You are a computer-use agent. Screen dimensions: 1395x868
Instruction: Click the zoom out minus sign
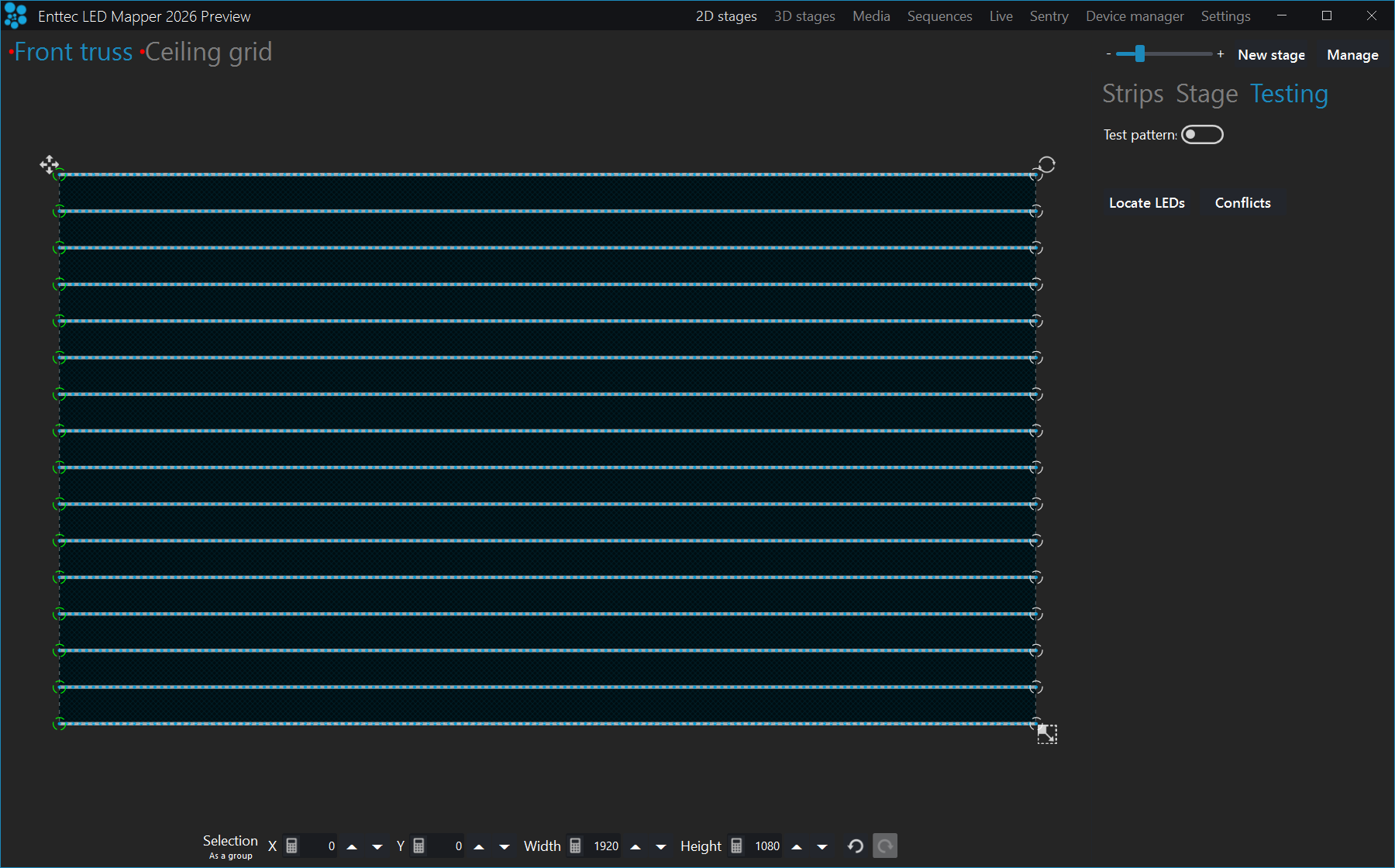coord(1108,54)
